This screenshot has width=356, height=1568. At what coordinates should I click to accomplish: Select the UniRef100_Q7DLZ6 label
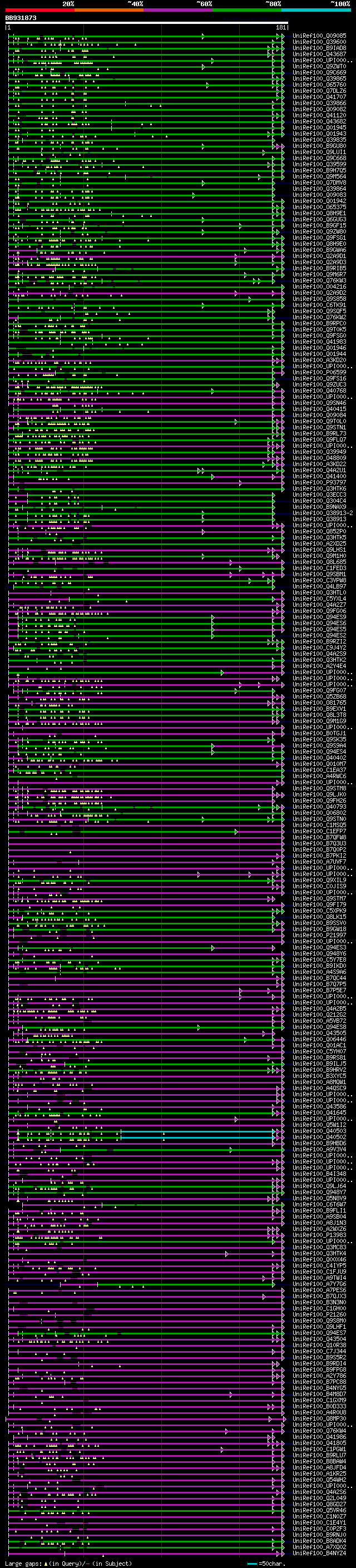(x=319, y=91)
